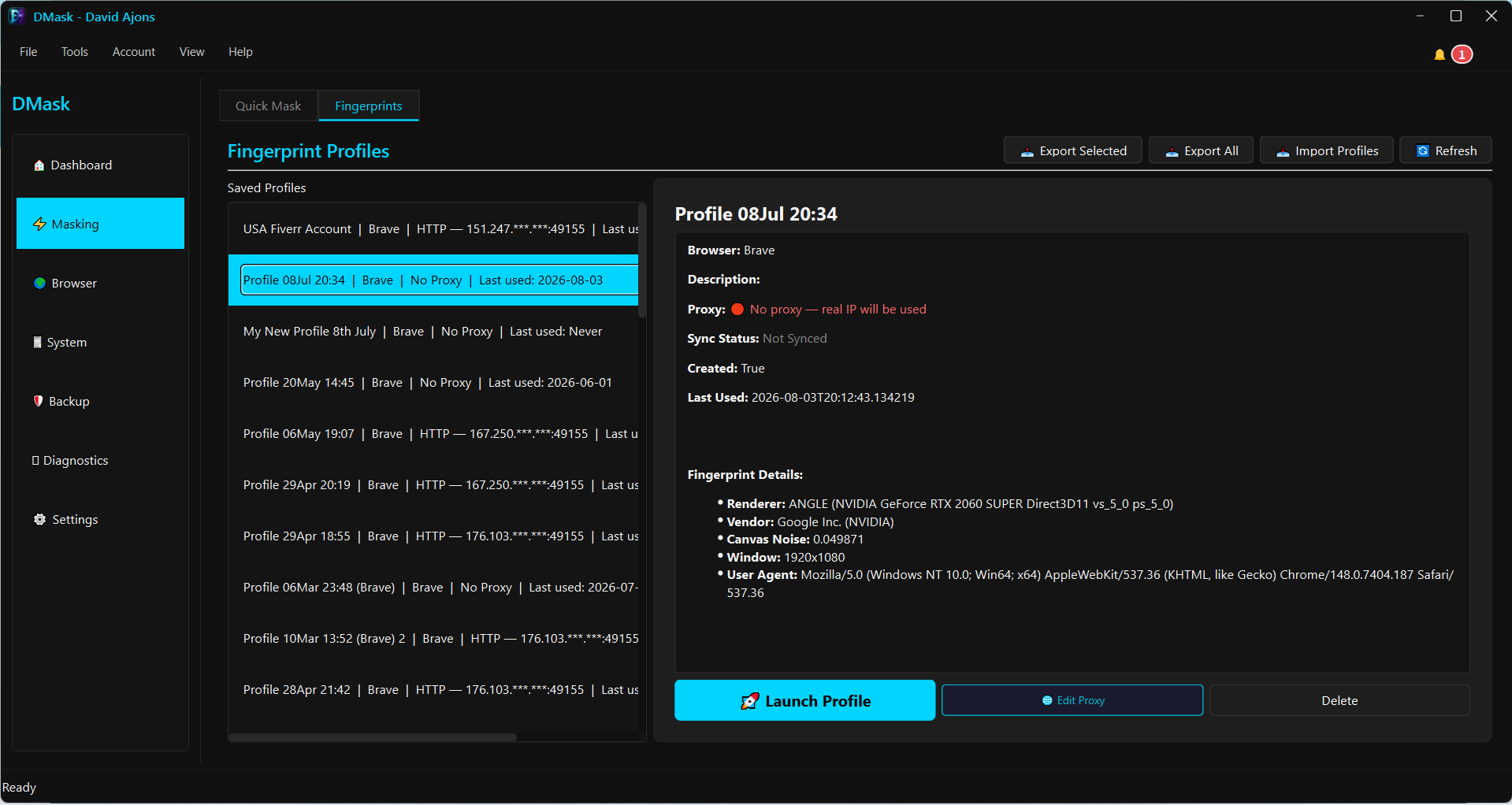Select Profile 29Apr 18:55 row
The width and height of the screenshot is (1512, 805).
pyautogui.click(x=433, y=536)
